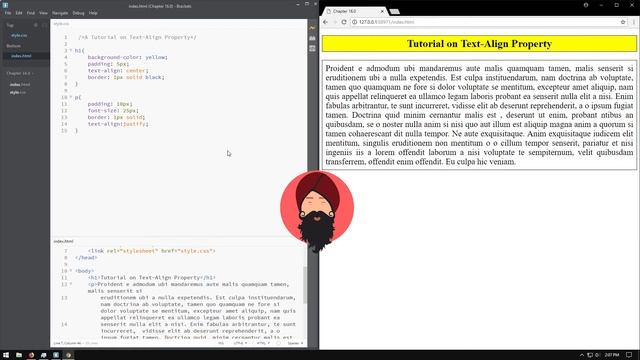The width and height of the screenshot is (640, 360).
Task: Click the Live Preview lightning icon in Brackets
Action: [312, 28]
